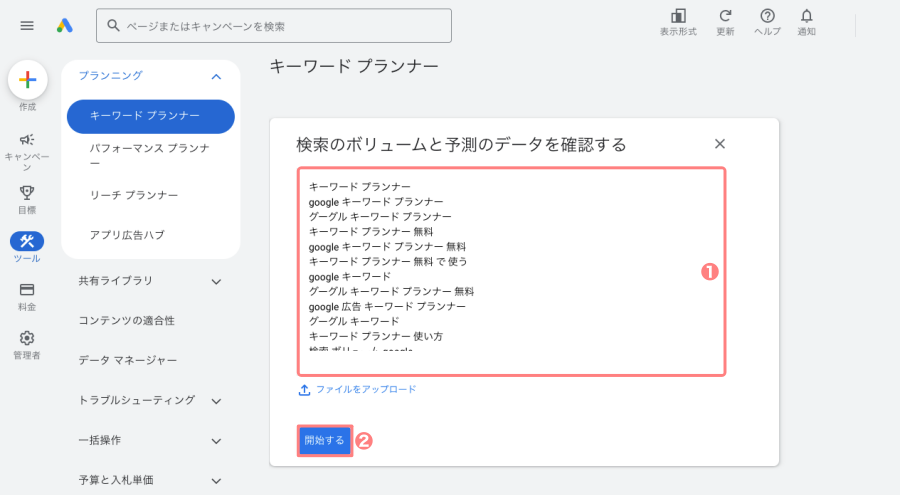Click the キーワード プランナー page title
This screenshot has width=900, height=495.
click(x=354, y=66)
